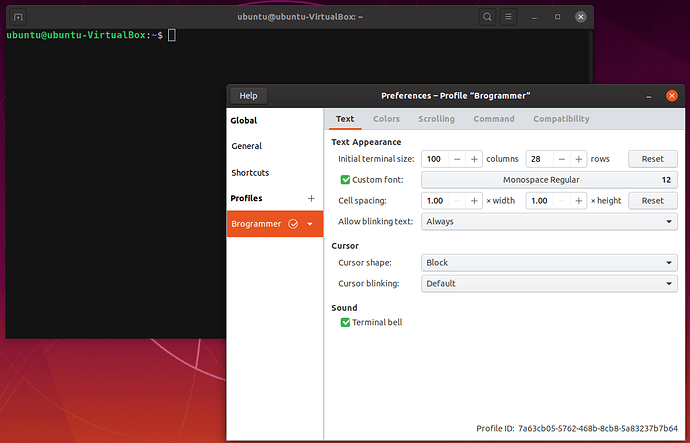Viewport: 690px width, 443px height.
Task: Toggle the Terminal bell checkbox
Action: click(345, 322)
